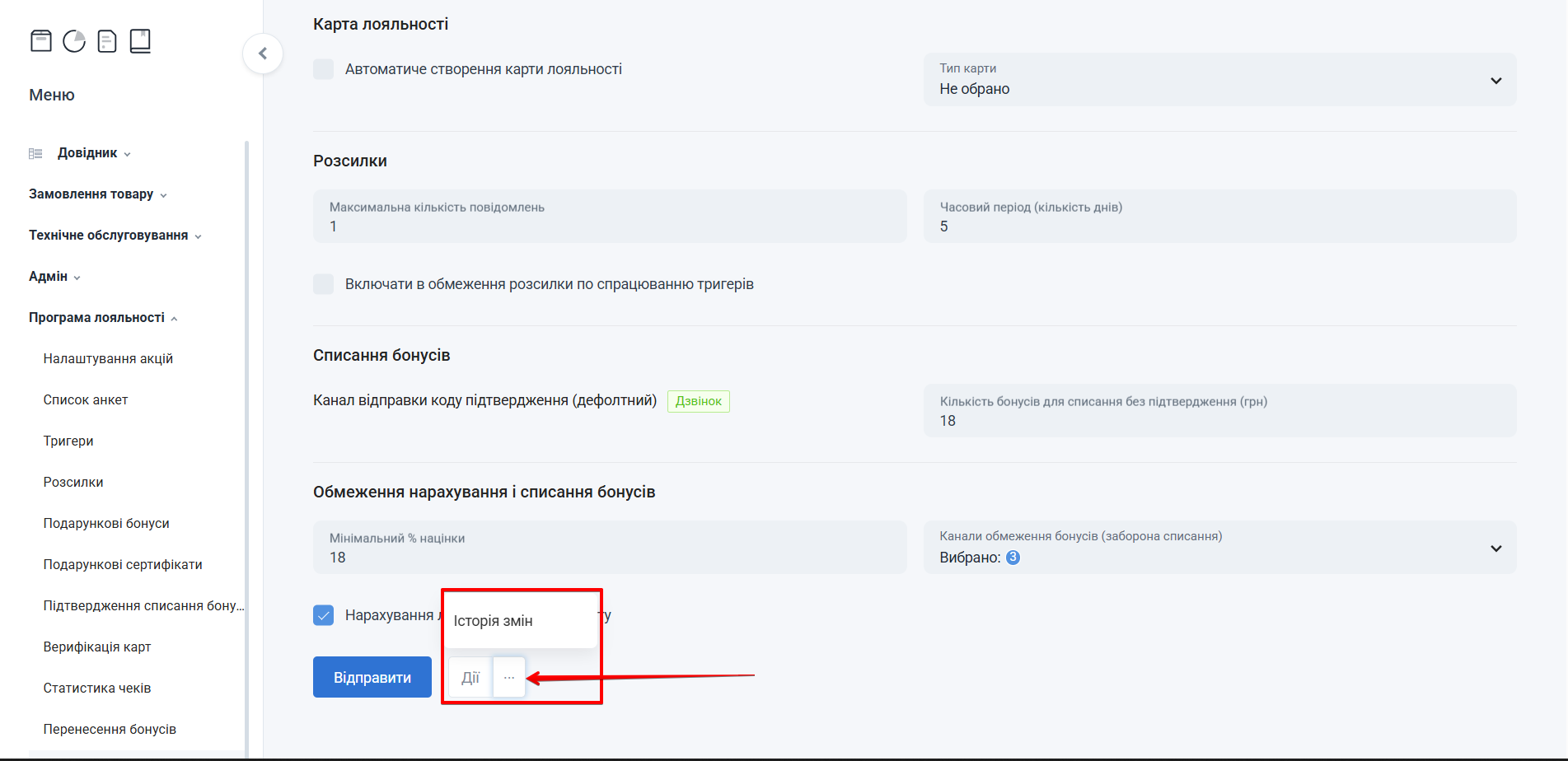Toggle the trigger mailing restriction checkbox

[324, 284]
